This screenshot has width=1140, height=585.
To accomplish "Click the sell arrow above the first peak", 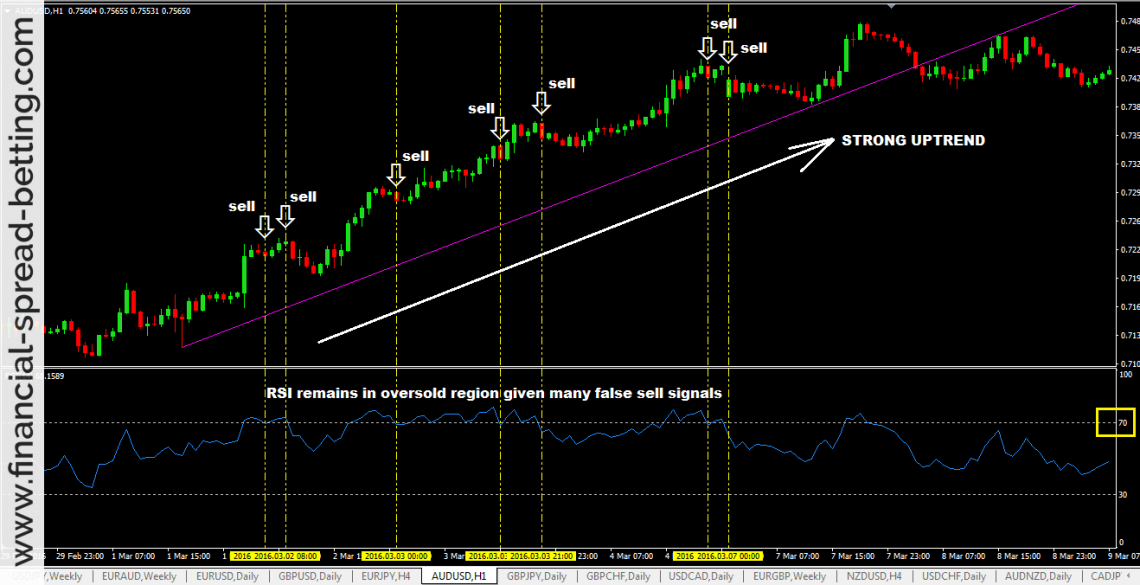I will [x=263, y=227].
